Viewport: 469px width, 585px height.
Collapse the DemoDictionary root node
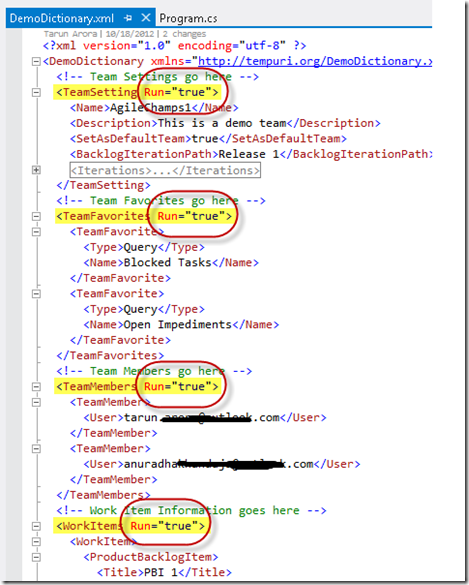click(x=36, y=62)
